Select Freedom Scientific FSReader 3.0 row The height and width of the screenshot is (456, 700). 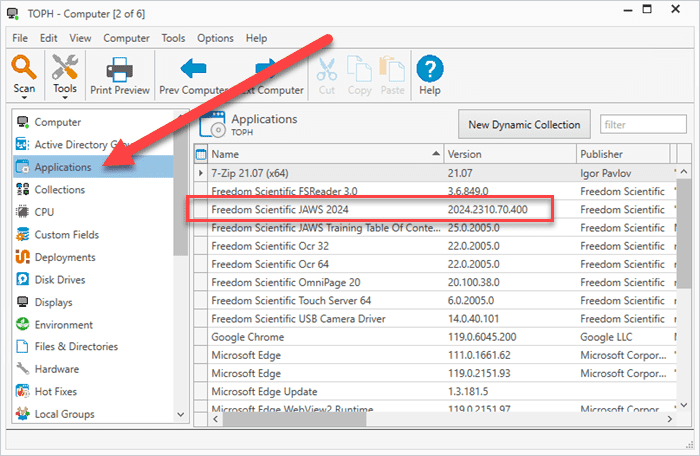(435, 191)
